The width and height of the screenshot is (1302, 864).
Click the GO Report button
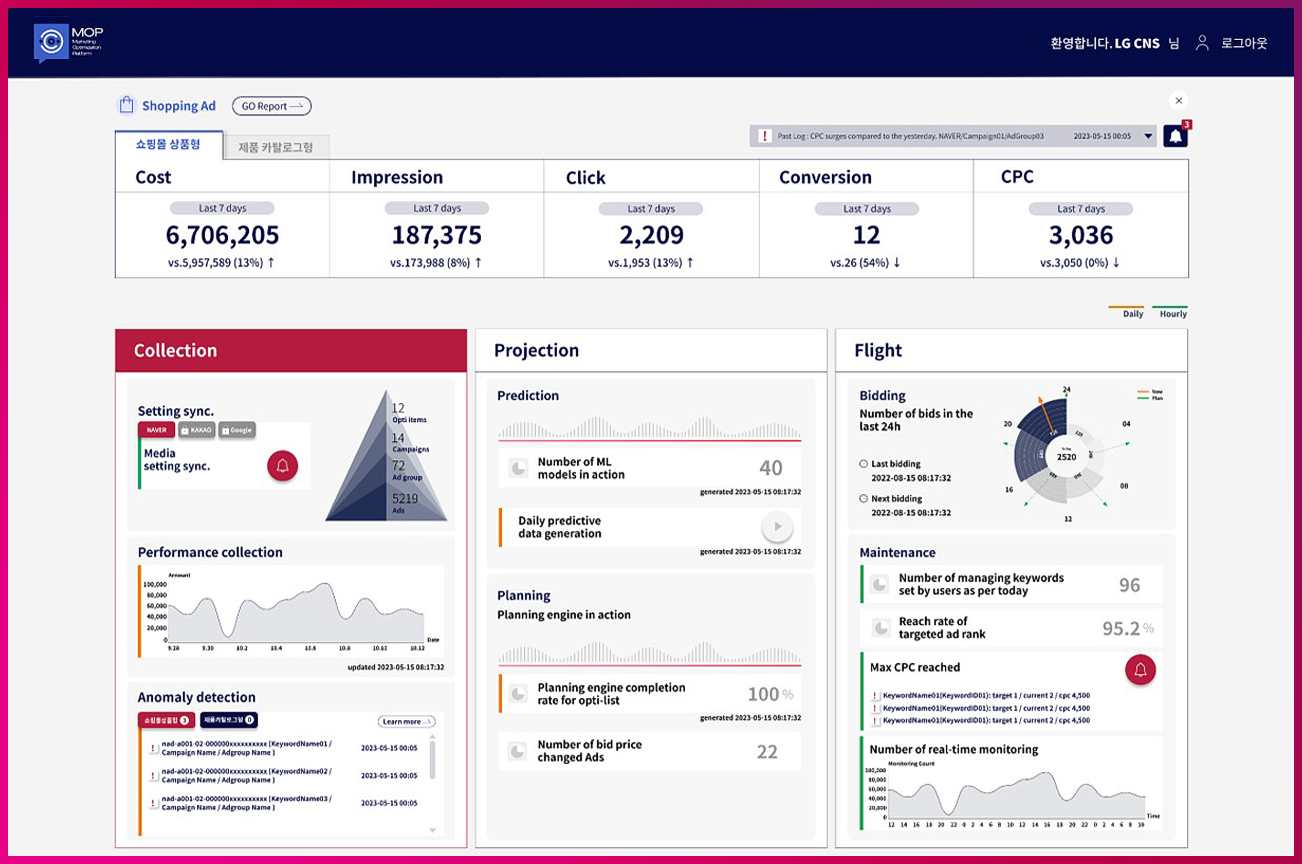point(271,106)
